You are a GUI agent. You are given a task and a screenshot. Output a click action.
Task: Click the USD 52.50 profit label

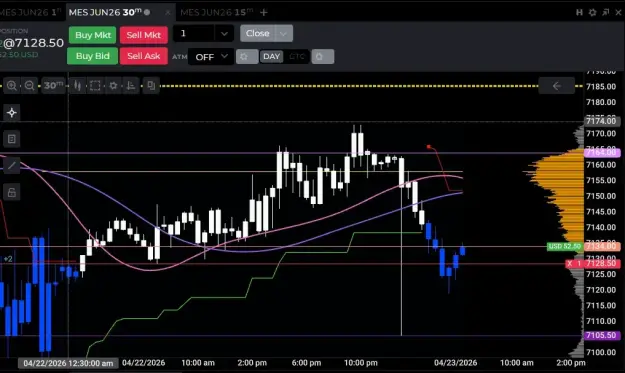pyautogui.click(x=564, y=246)
